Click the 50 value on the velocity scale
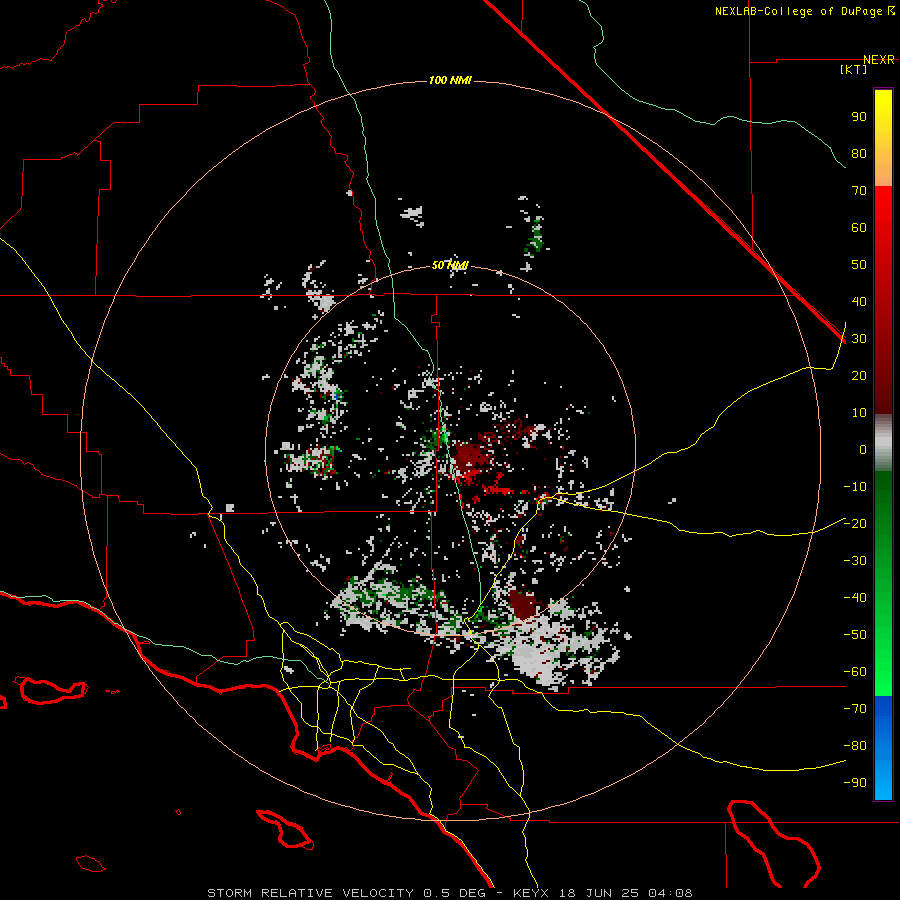This screenshot has width=900, height=900. (x=859, y=265)
